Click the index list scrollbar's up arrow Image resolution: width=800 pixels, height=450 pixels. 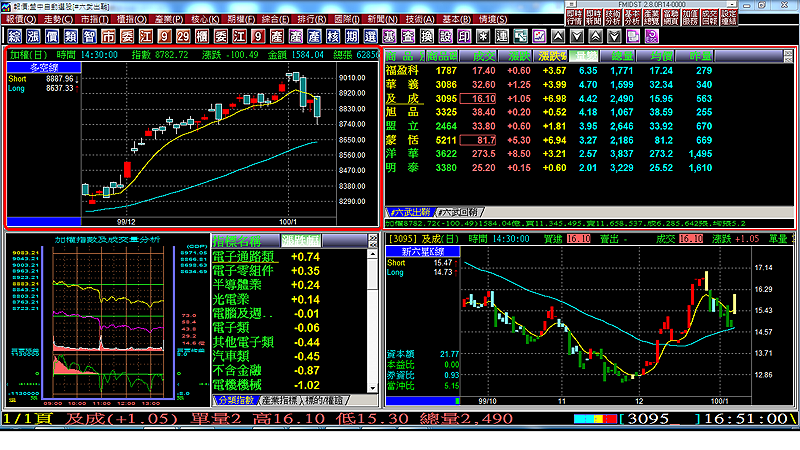coord(373,254)
